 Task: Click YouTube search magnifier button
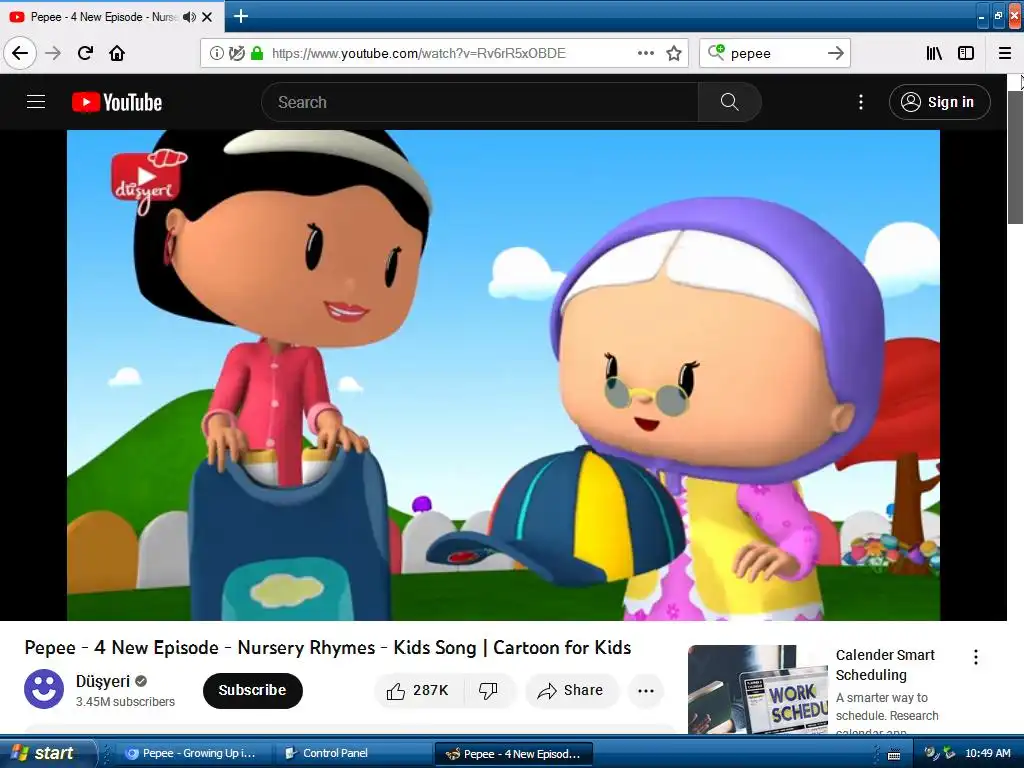(x=729, y=102)
